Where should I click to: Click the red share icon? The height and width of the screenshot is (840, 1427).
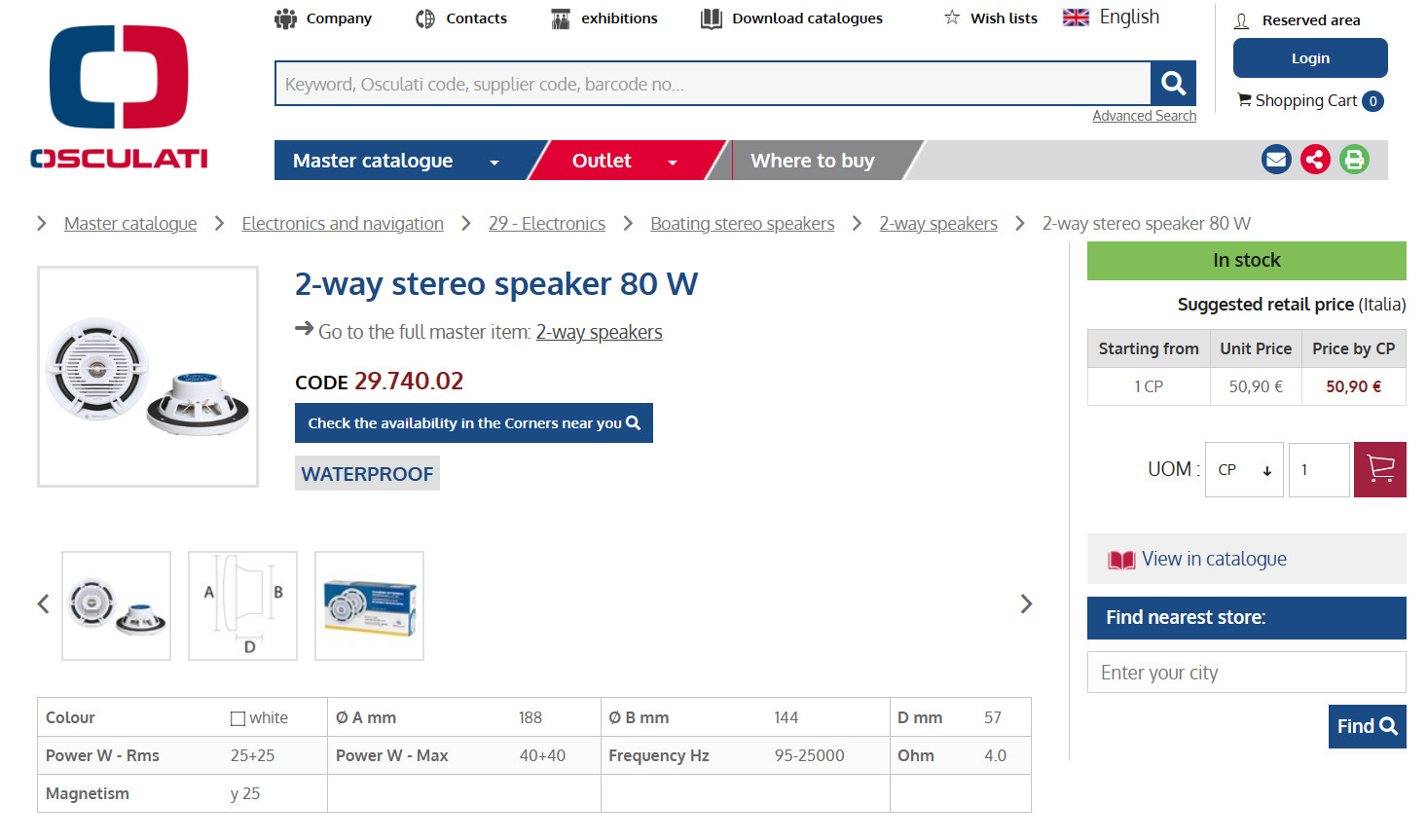1315,160
